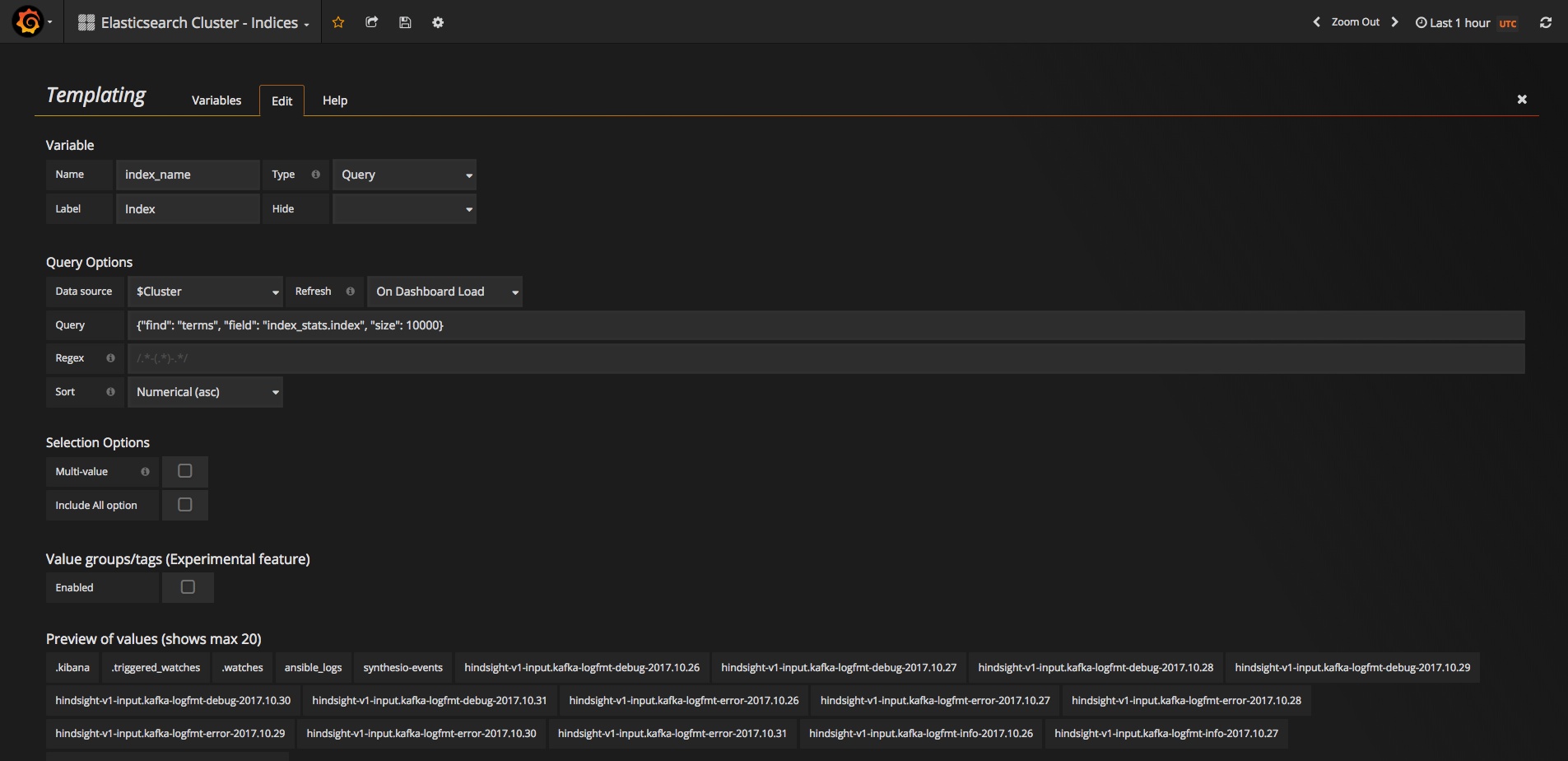
Task: Click the share dashboard icon
Action: tap(371, 22)
